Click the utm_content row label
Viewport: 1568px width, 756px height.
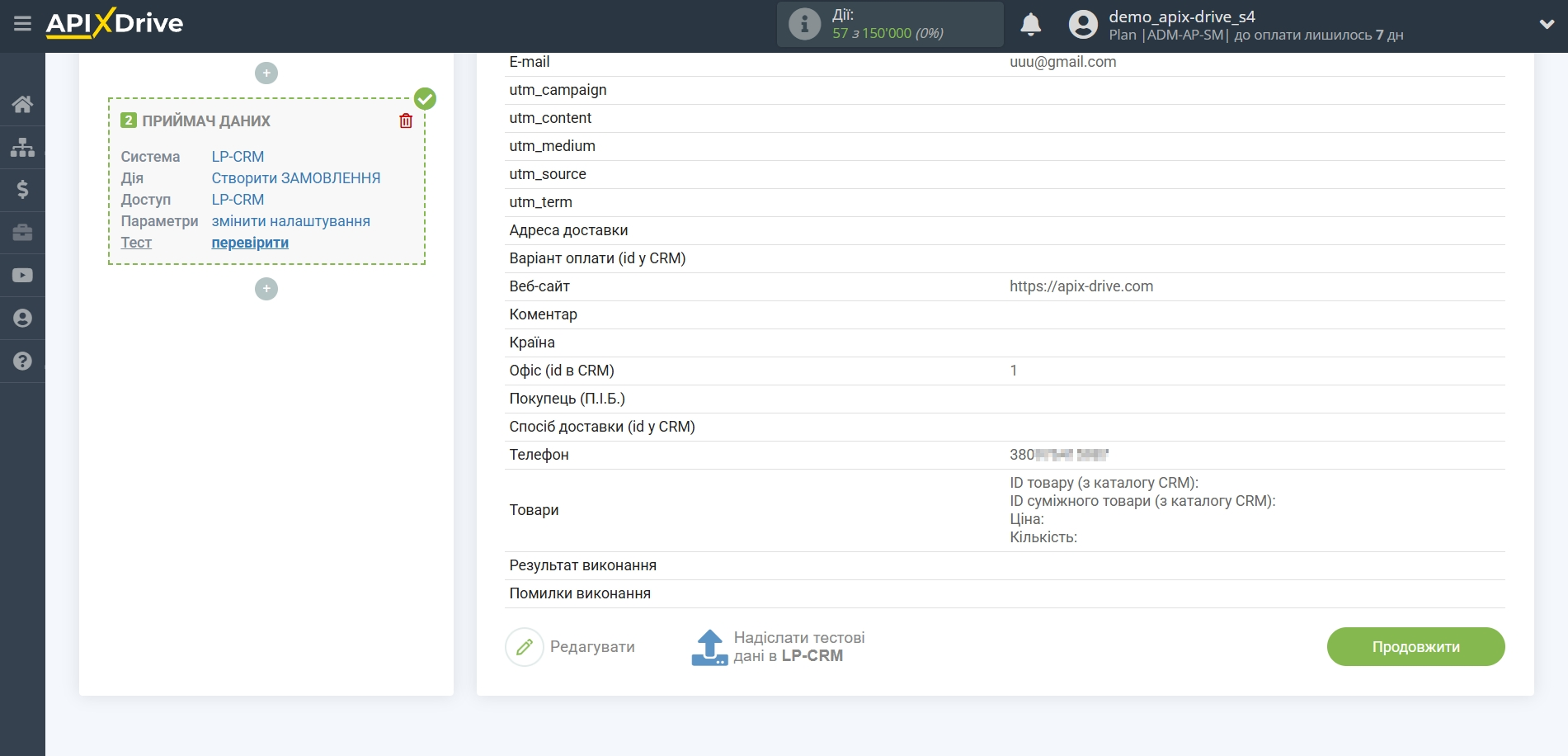click(x=550, y=118)
